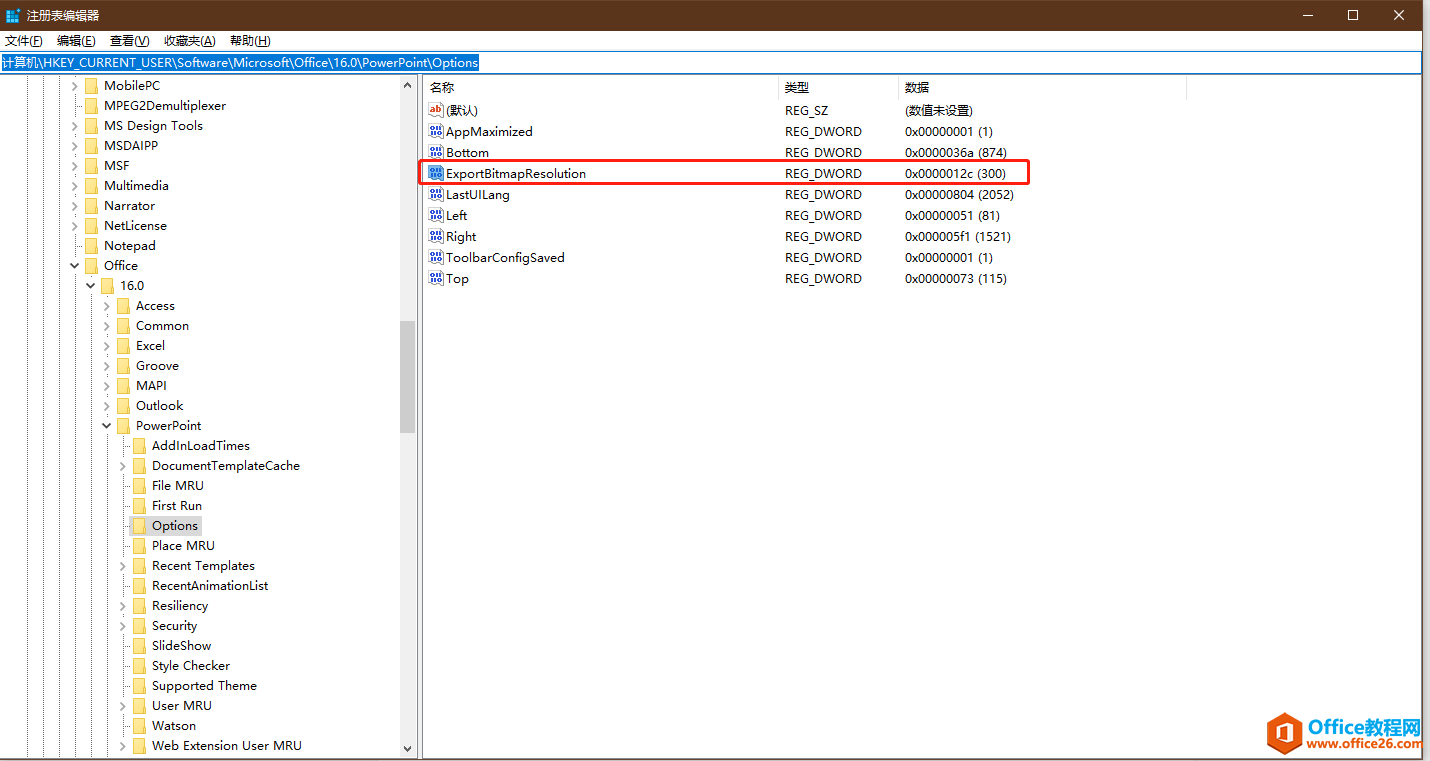The image size is (1430, 761).
Task: Click the data cell 0x000005f1 (1521)
Action: pyautogui.click(x=957, y=236)
